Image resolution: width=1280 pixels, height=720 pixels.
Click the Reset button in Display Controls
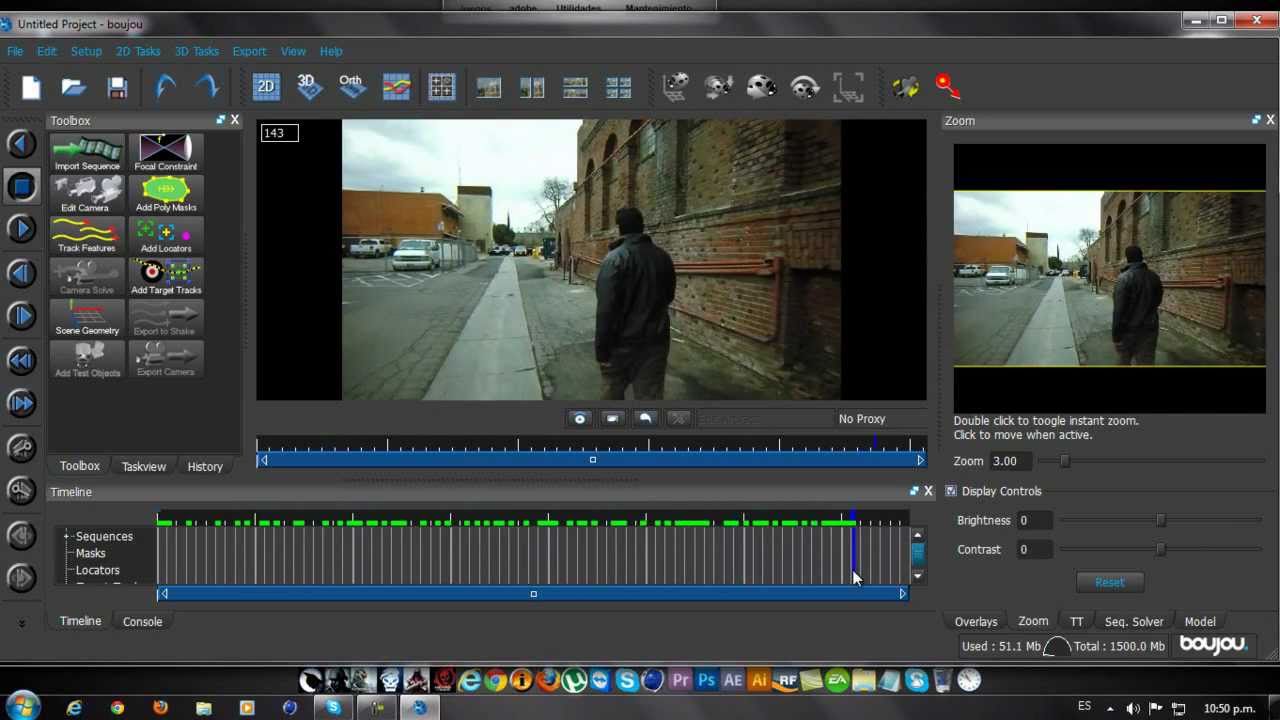[x=1109, y=581]
